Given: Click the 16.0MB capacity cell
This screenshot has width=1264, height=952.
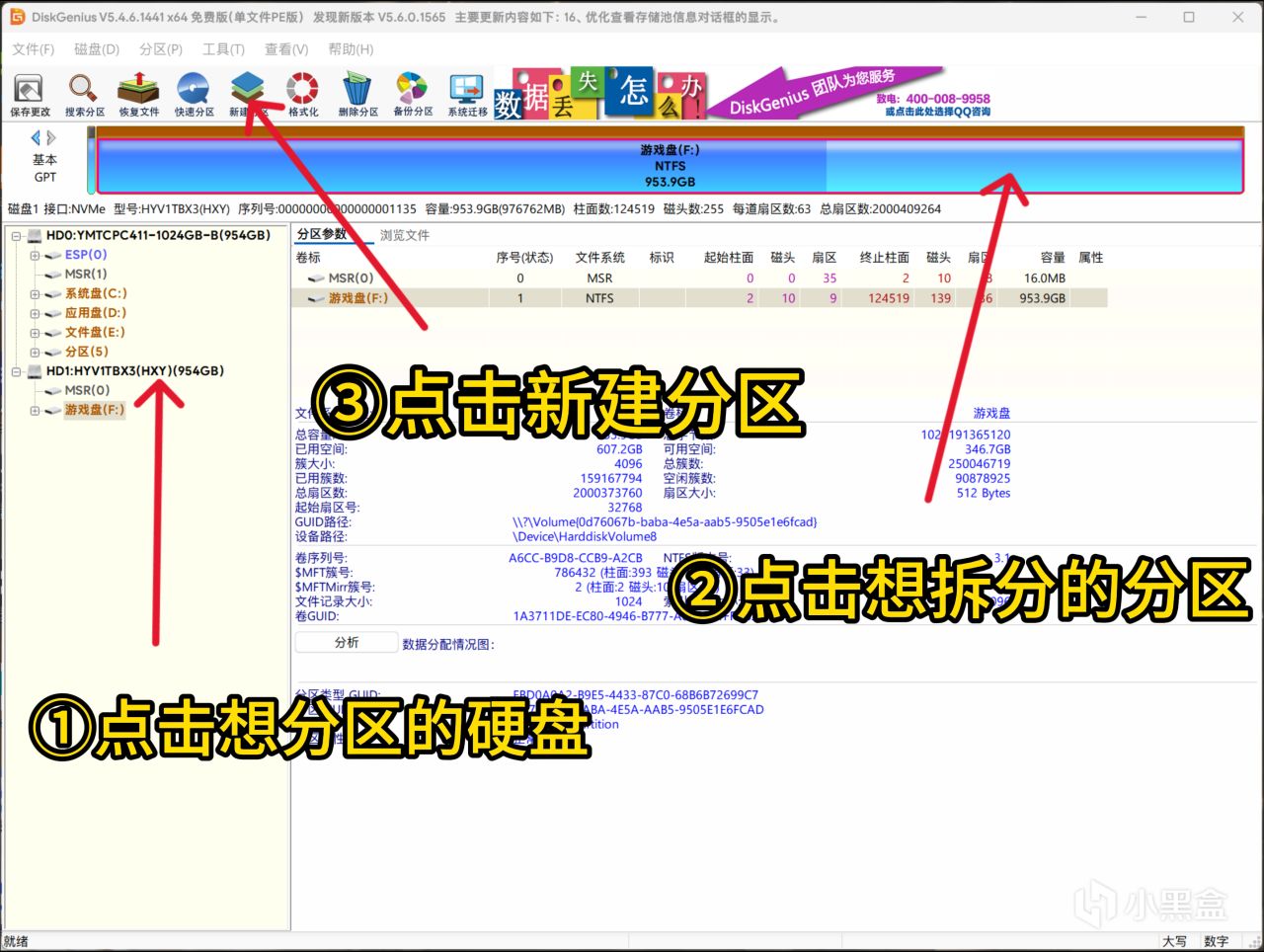Looking at the screenshot, I should [1045, 278].
